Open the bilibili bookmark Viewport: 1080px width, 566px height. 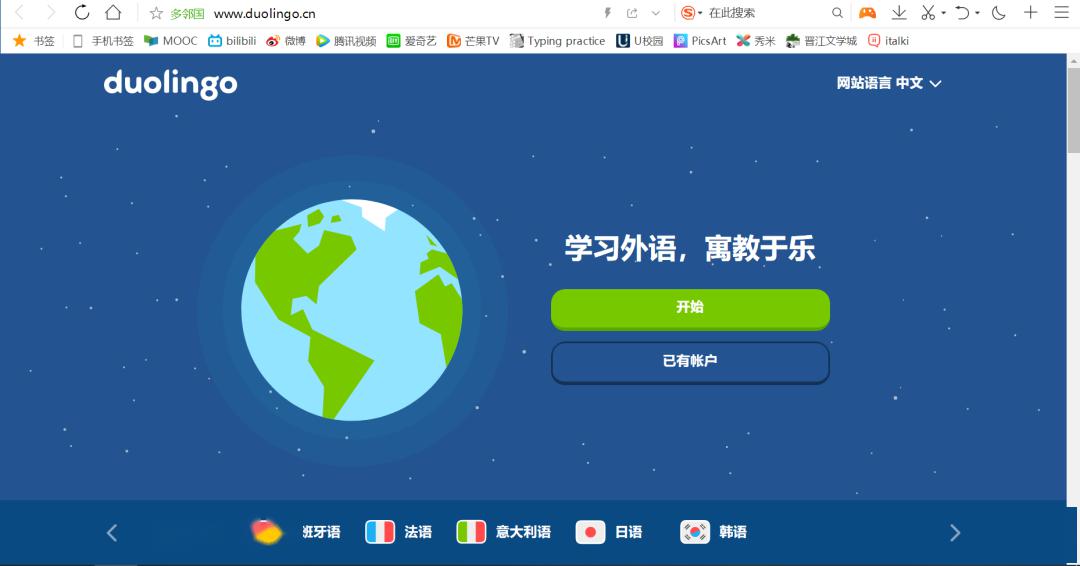[232, 41]
